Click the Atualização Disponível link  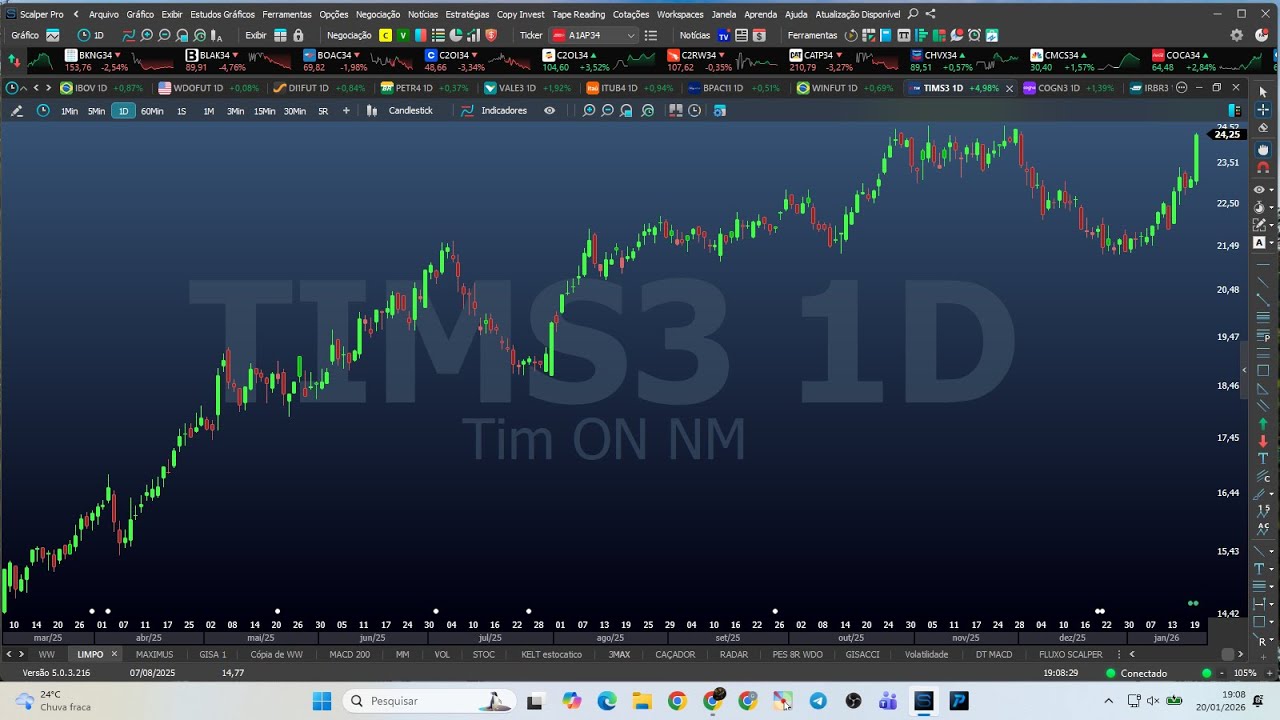857,14
